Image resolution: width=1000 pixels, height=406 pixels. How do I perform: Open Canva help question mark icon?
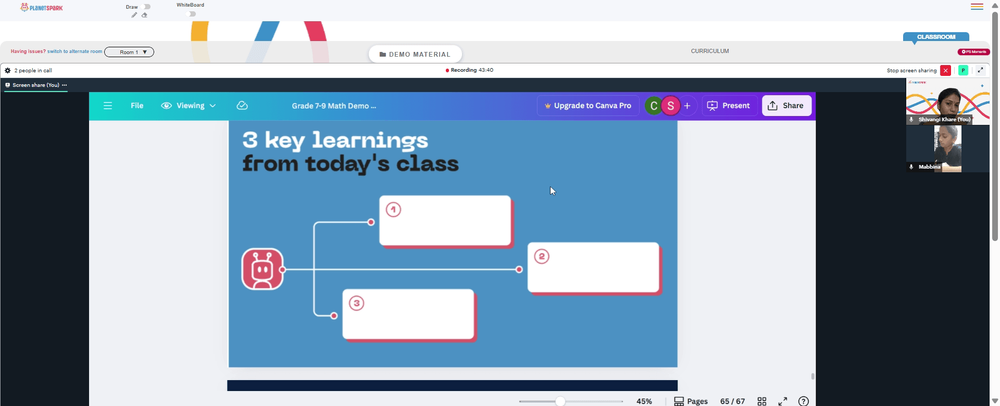(804, 402)
